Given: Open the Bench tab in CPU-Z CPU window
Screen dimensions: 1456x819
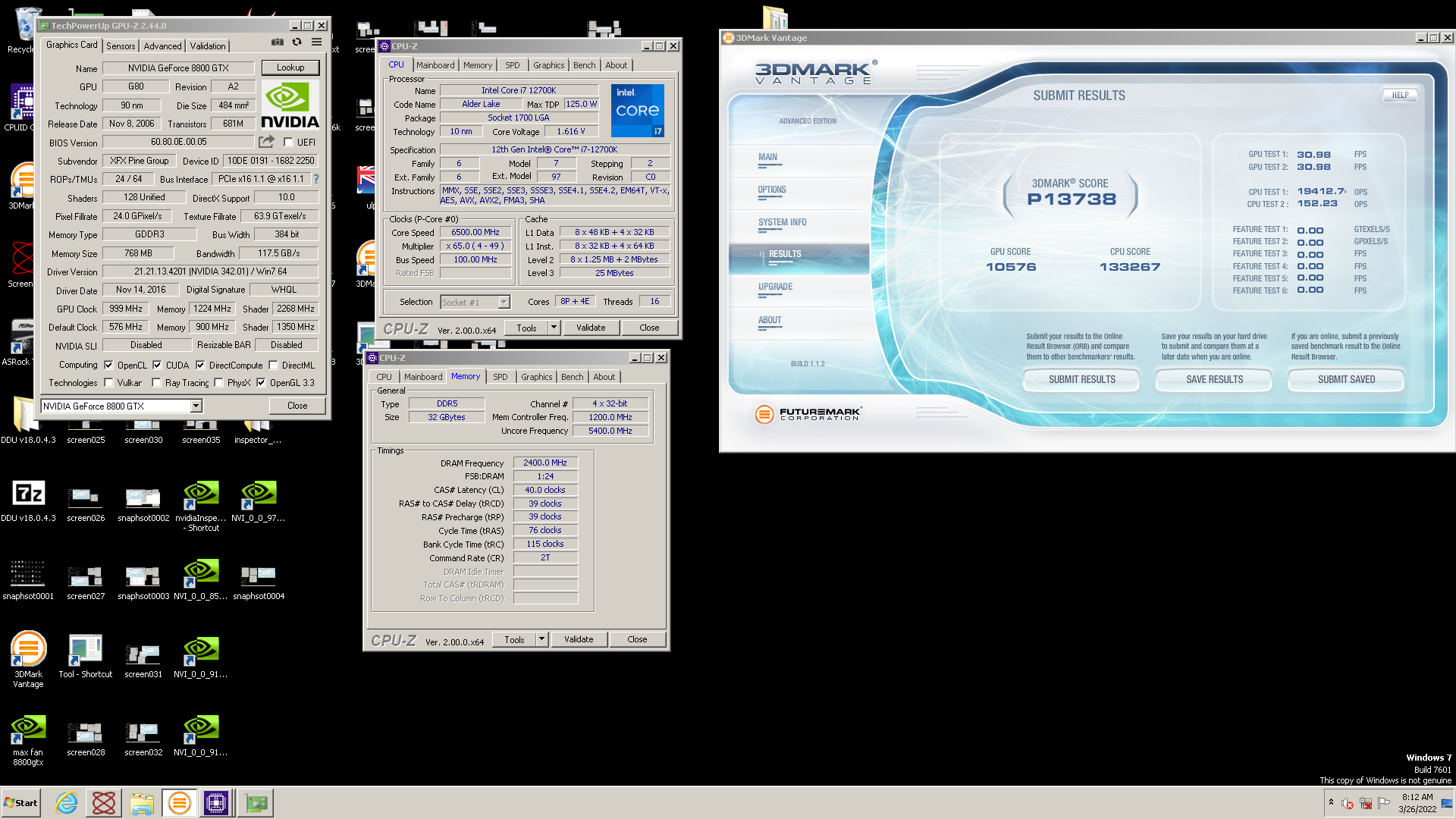Looking at the screenshot, I should pyautogui.click(x=584, y=65).
